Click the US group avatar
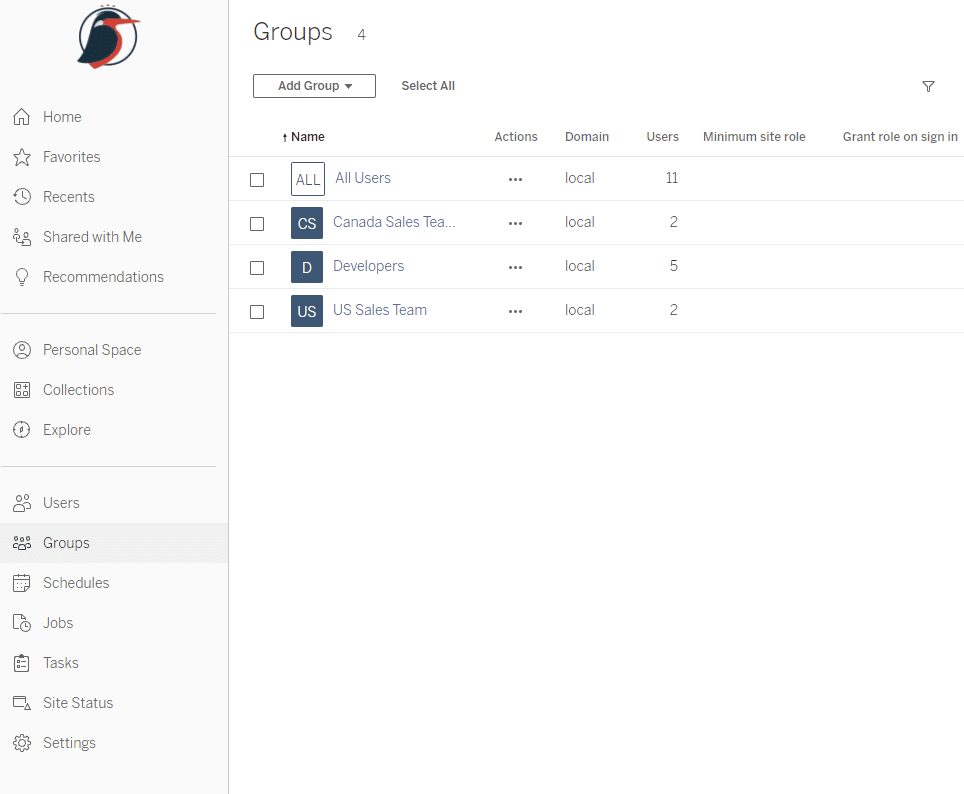Screen dimensions: 964x794 click(x=307, y=311)
